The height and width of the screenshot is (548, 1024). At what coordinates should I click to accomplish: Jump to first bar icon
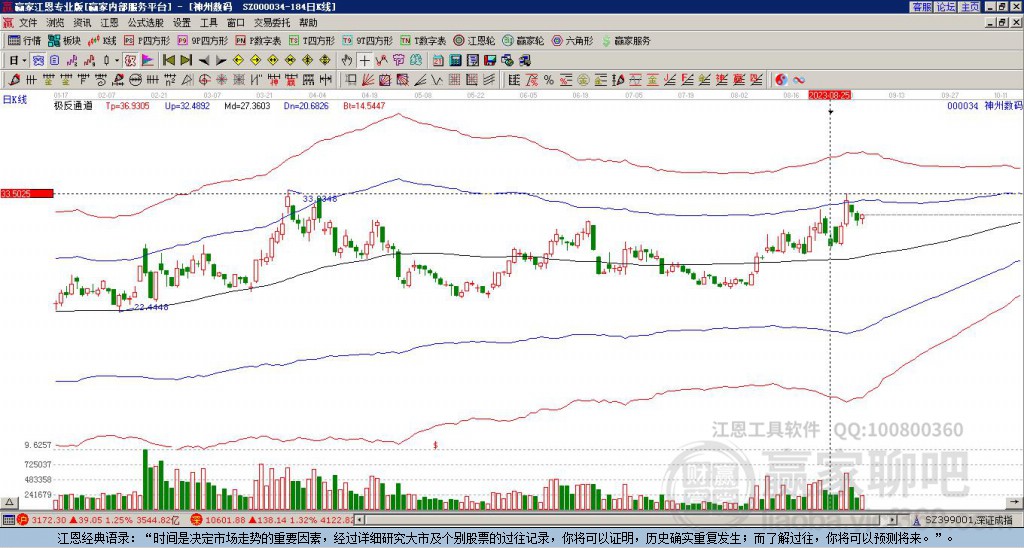pos(168,60)
